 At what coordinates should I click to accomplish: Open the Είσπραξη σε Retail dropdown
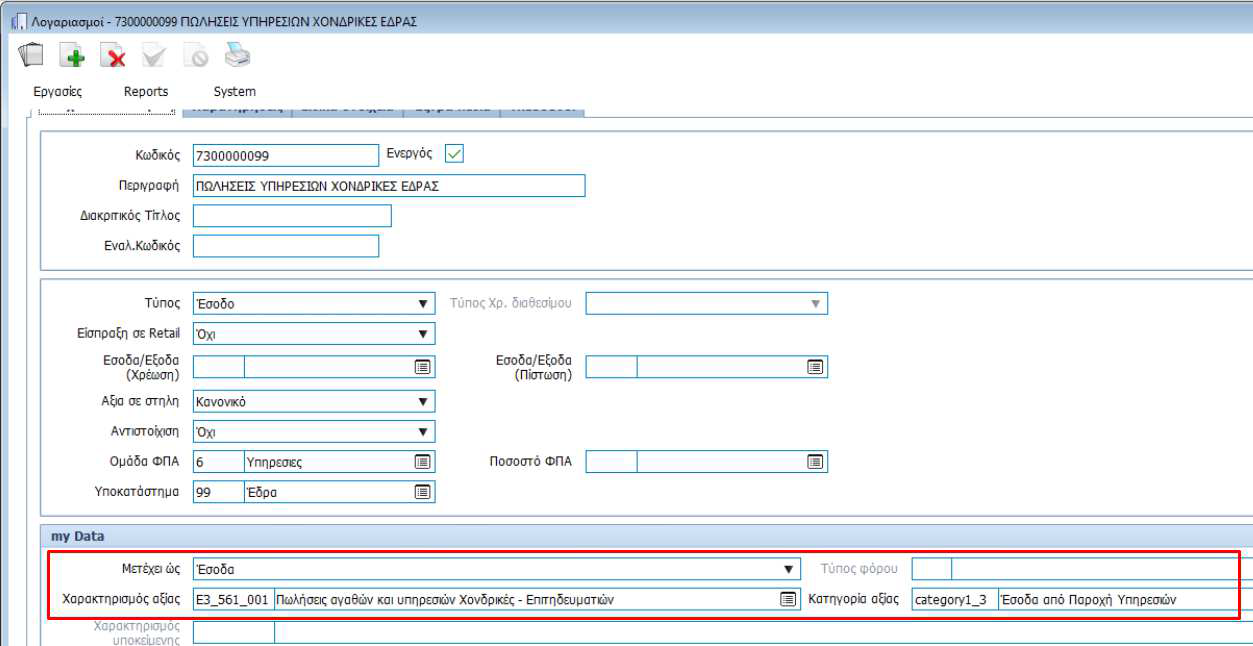coord(424,333)
